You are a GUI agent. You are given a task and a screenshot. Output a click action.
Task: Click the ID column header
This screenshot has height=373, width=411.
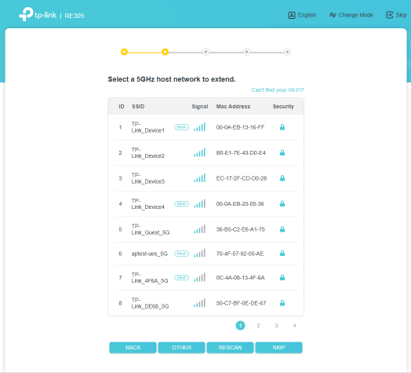[122, 107]
